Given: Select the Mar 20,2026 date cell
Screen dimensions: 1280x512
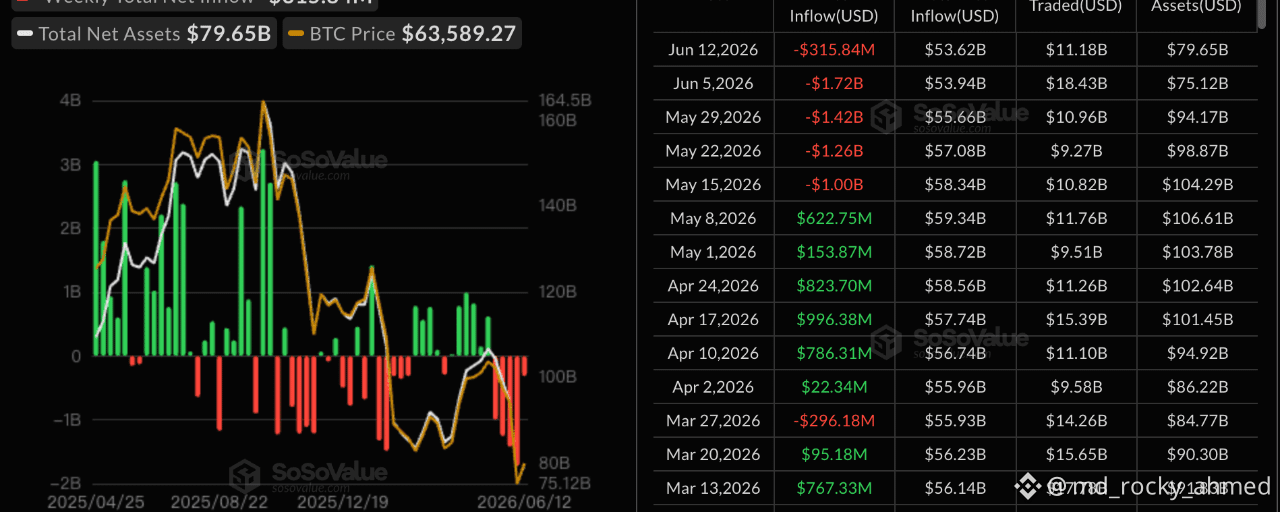Looking at the screenshot, I should coord(713,455).
